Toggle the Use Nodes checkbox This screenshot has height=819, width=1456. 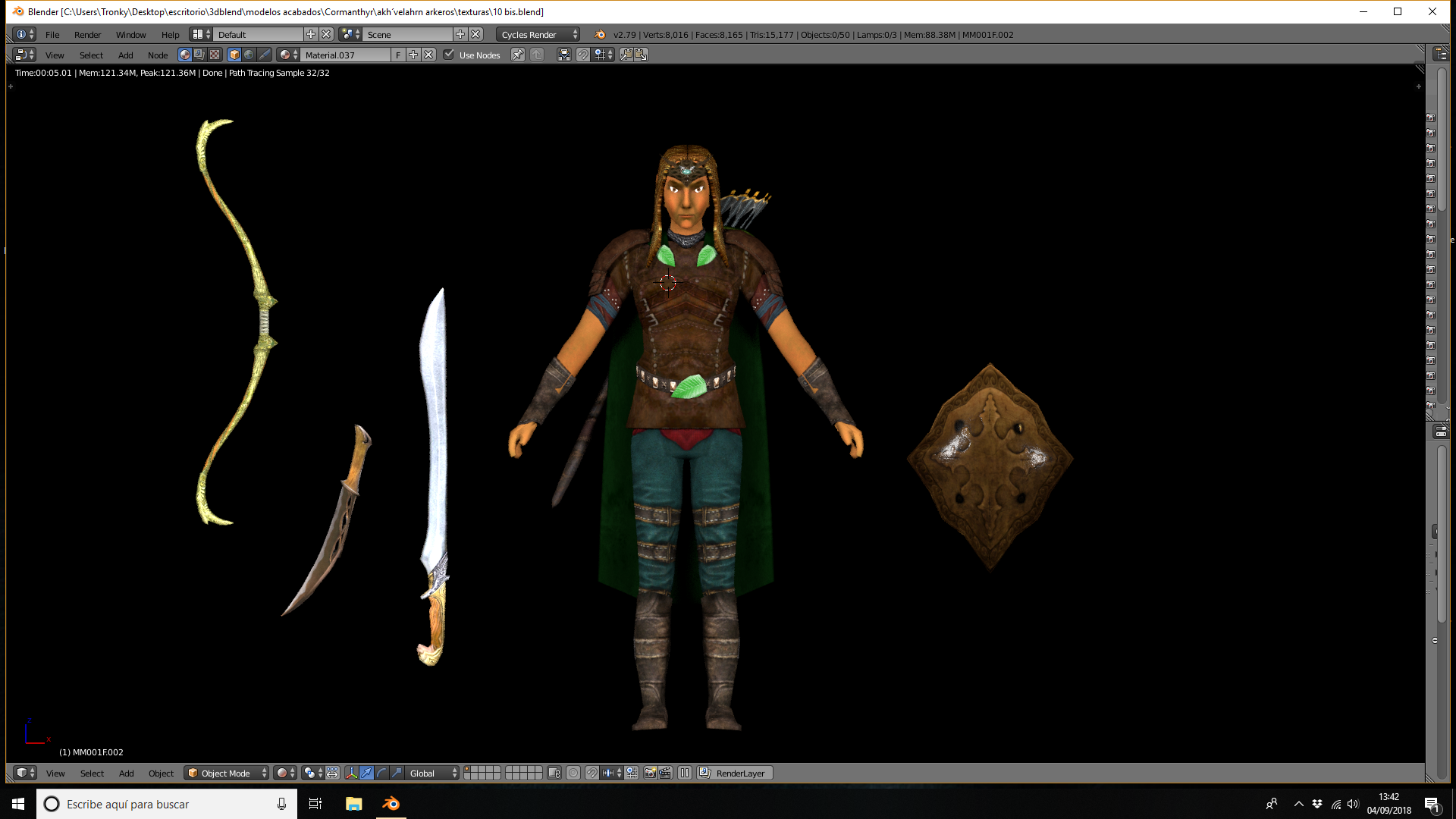tap(449, 55)
